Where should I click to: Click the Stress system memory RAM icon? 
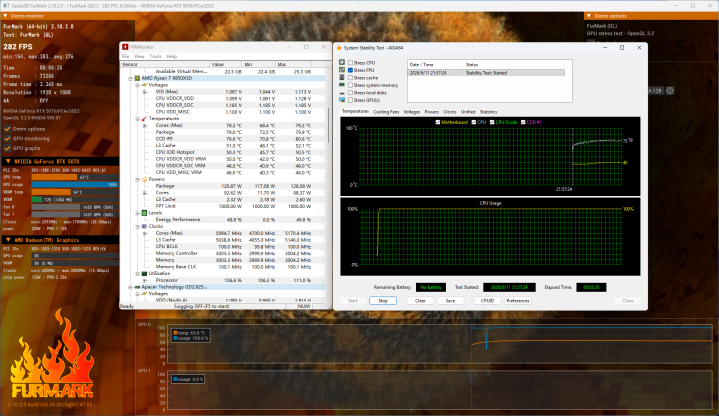(x=342, y=85)
